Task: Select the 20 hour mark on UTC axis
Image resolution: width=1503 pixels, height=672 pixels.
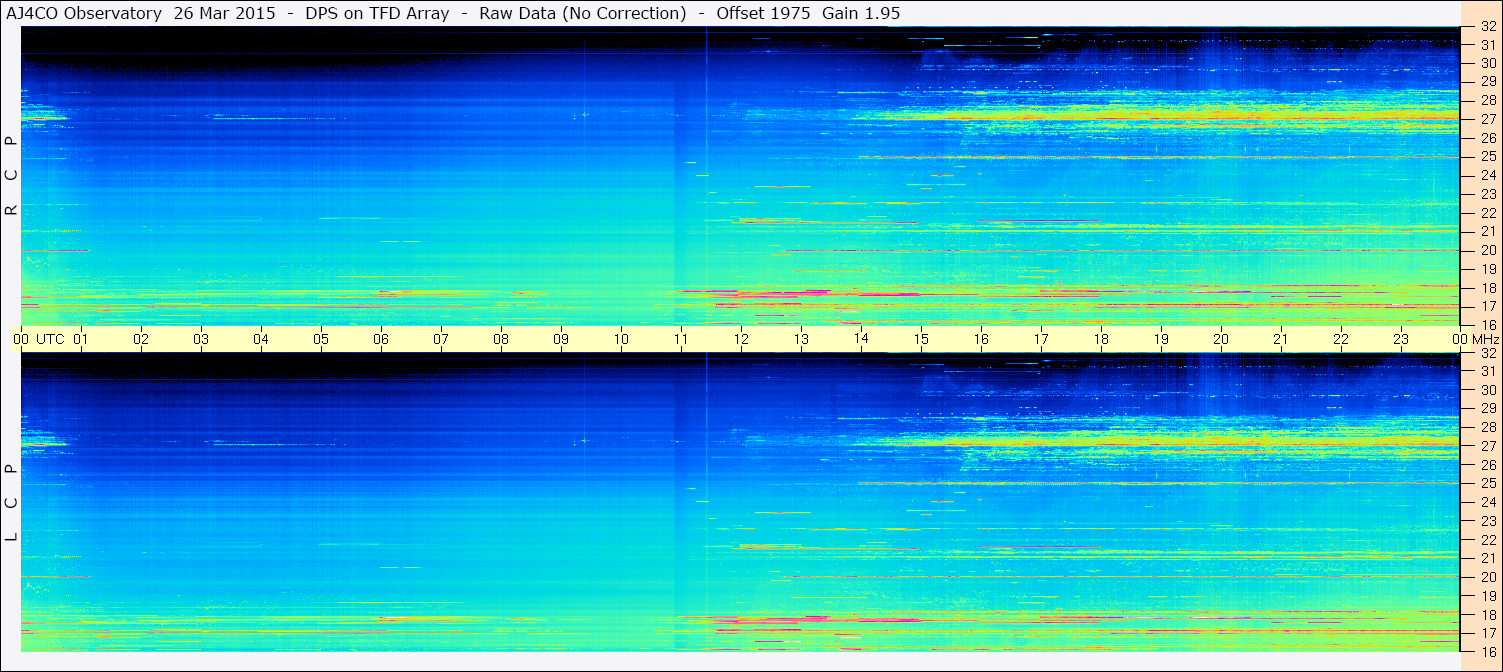Action: pyautogui.click(x=1221, y=339)
